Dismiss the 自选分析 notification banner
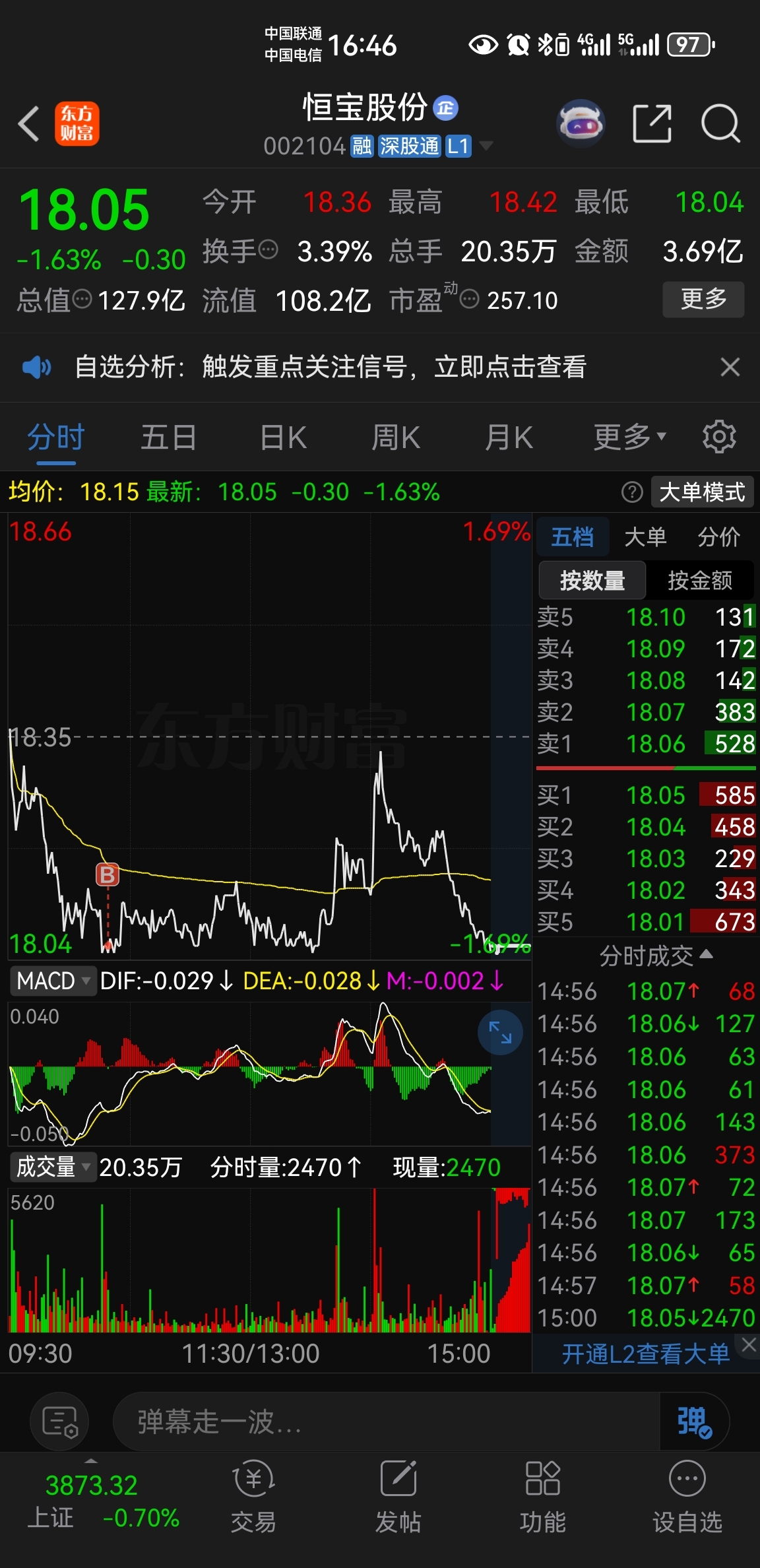760x1568 pixels. pos(730,367)
